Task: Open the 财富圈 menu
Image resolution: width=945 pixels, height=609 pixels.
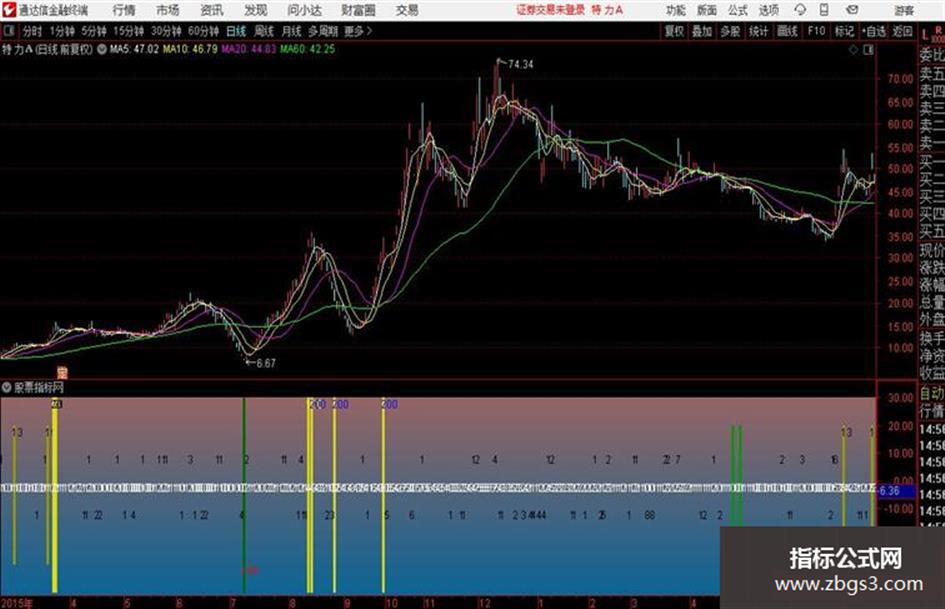Action: 359,10
